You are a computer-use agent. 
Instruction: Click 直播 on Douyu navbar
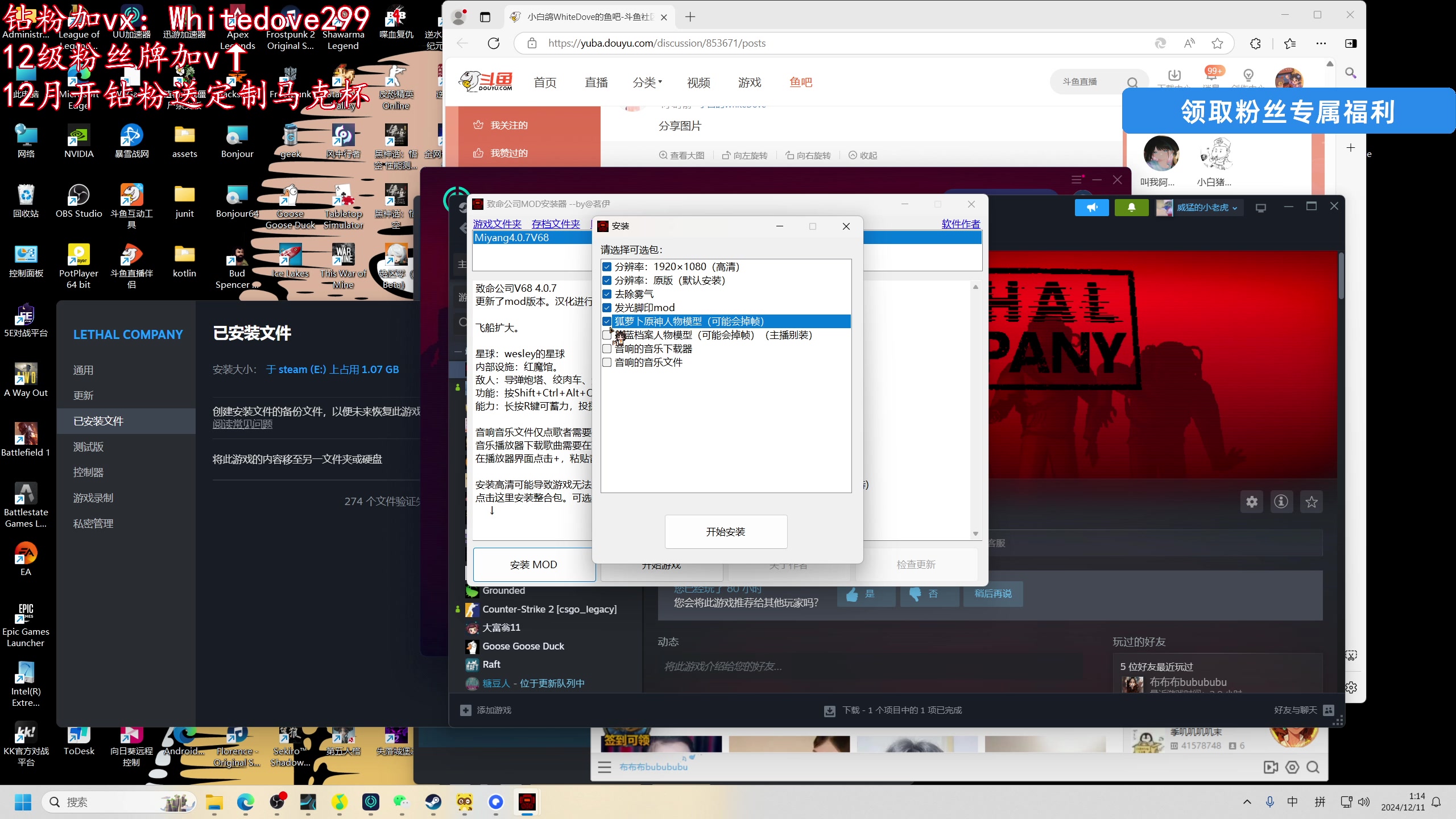click(596, 82)
